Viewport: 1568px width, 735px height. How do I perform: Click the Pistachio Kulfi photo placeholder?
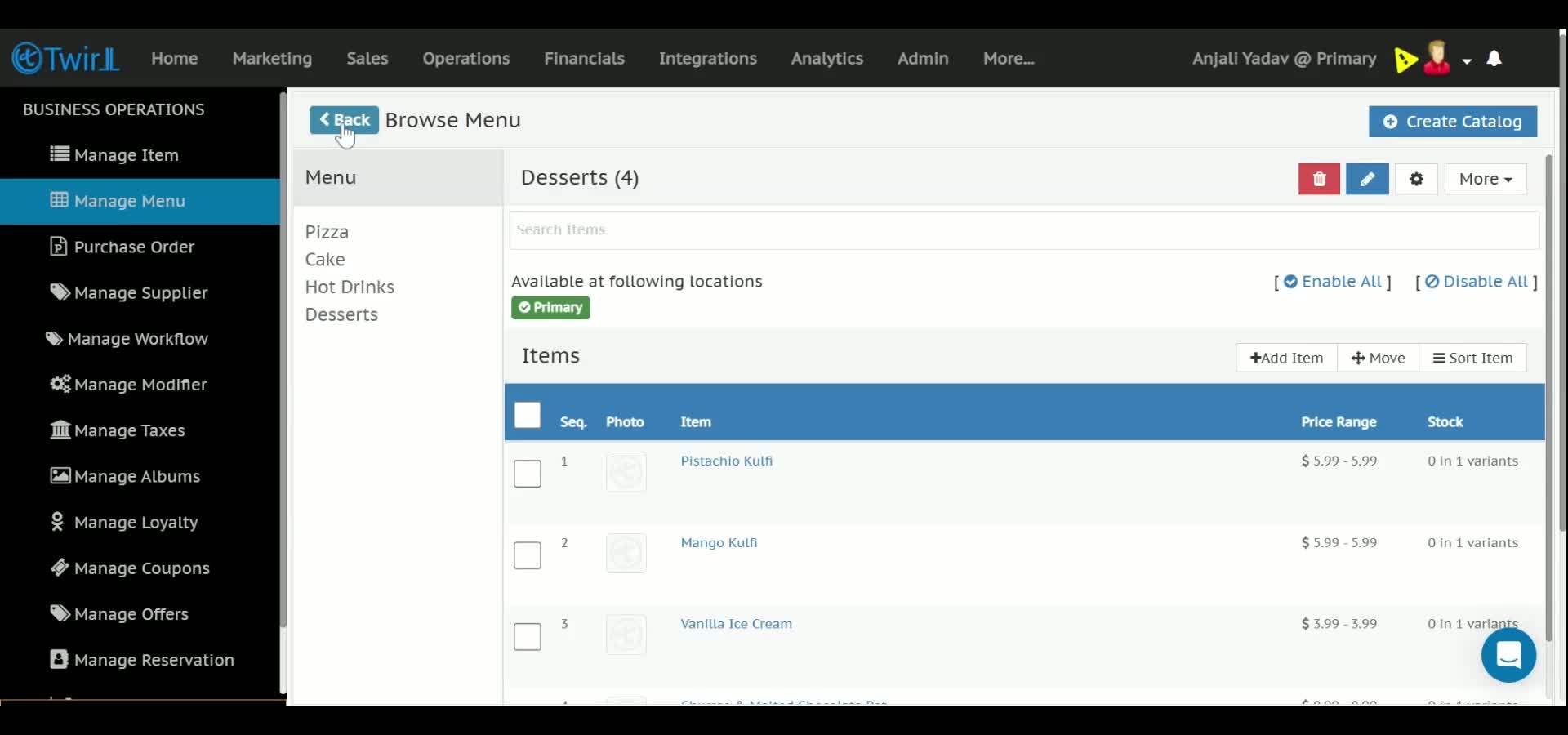tap(626, 472)
